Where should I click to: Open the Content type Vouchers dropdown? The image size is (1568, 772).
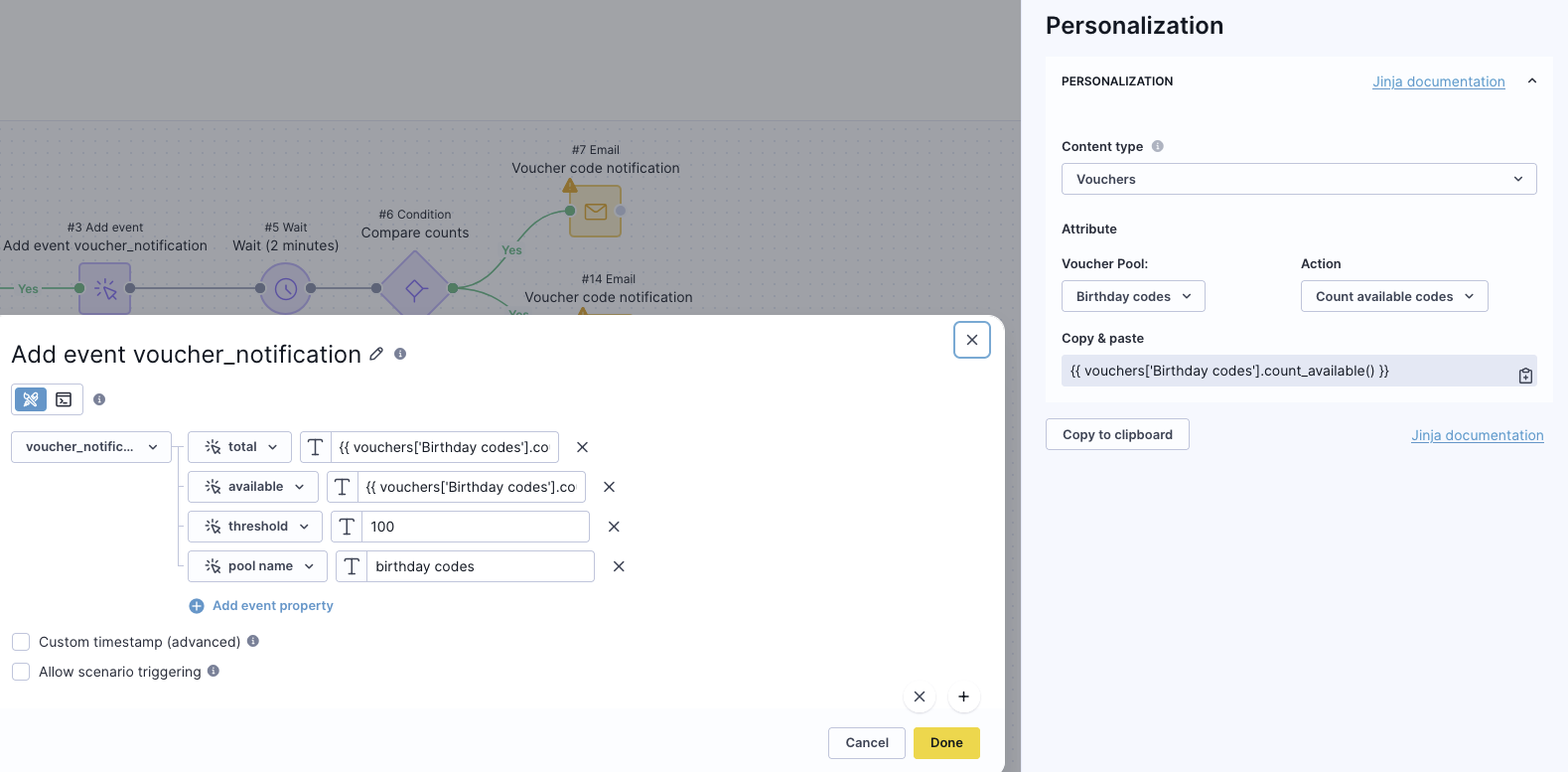(1299, 179)
